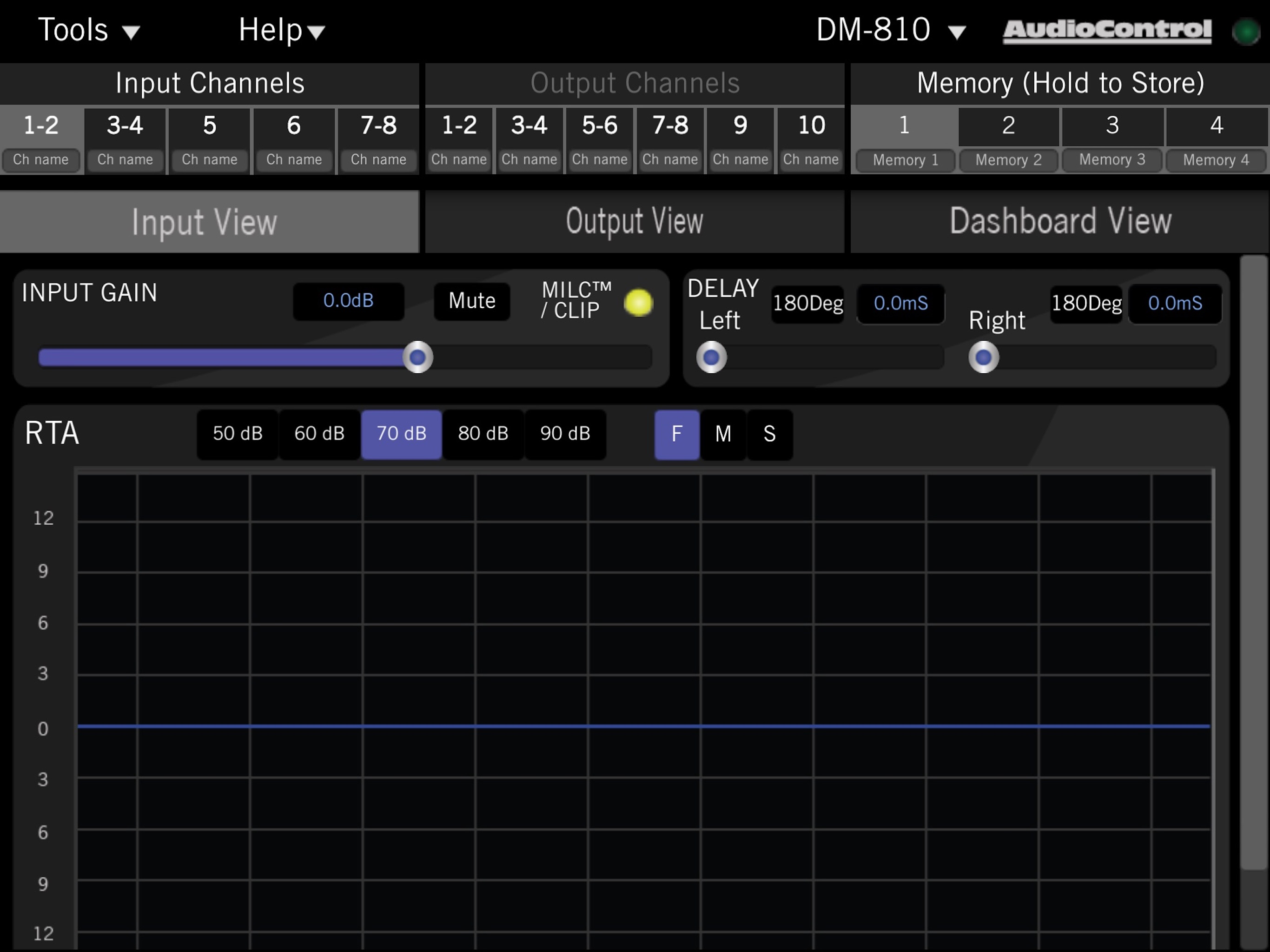Click the green connection status indicator

tap(1245, 31)
